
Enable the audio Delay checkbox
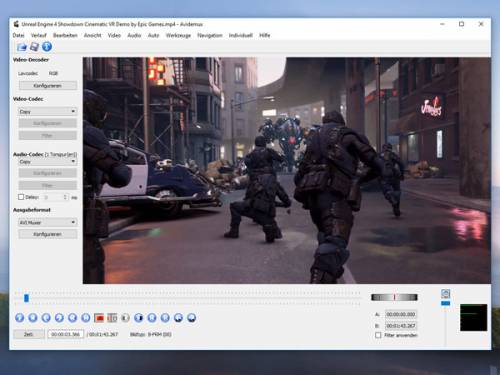pyautogui.click(x=21, y=197)
